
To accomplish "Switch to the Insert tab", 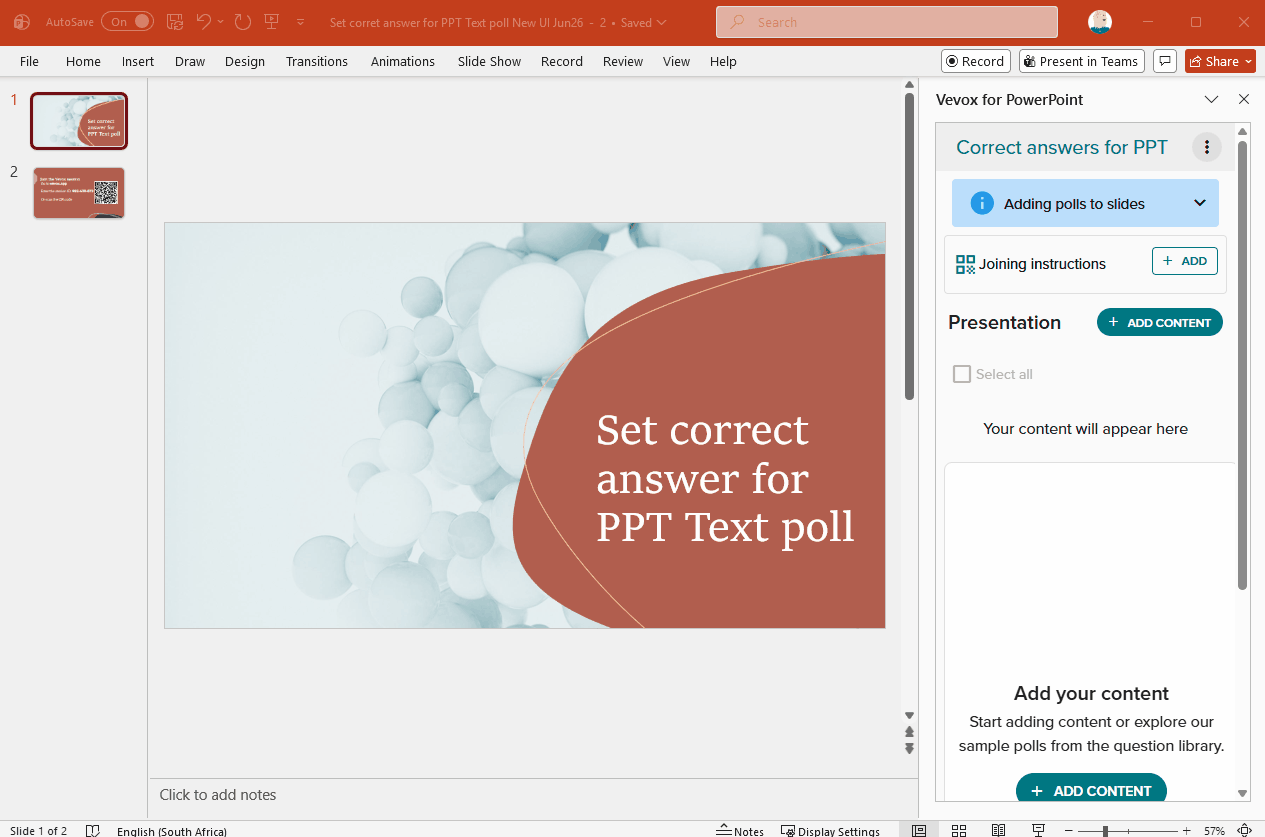I will (x=138, y=61).
